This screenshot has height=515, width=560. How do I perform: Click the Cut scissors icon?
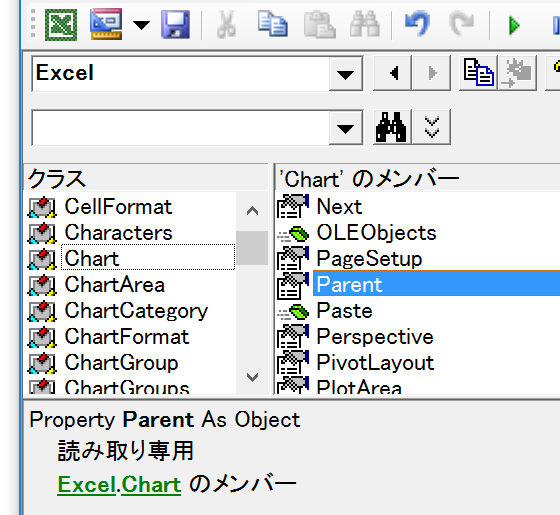227,24
